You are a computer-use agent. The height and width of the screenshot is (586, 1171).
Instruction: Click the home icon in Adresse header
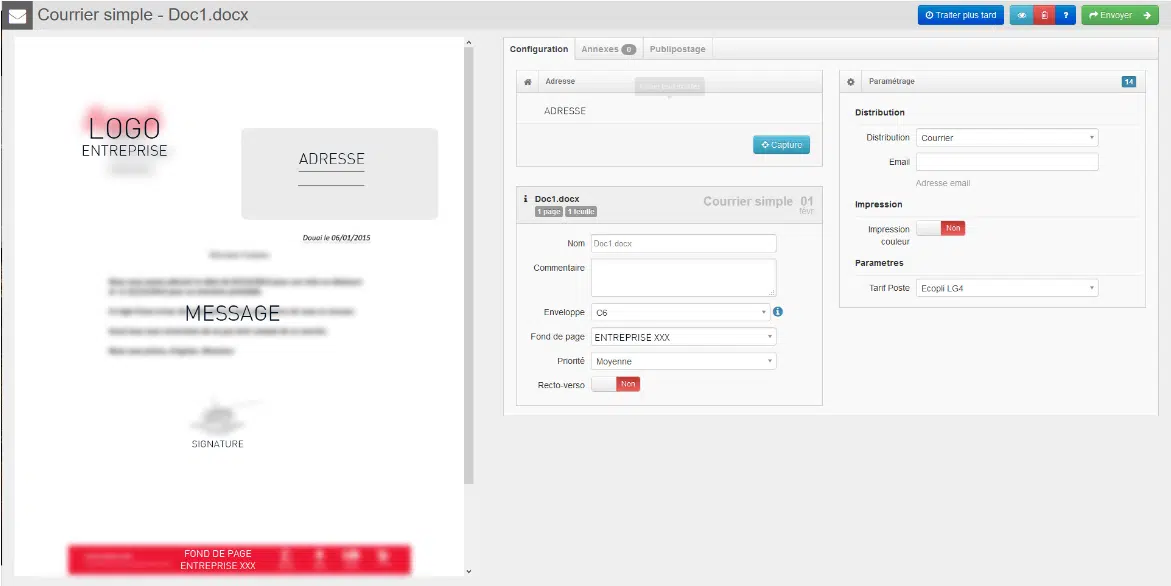click(x=527, y=81)
